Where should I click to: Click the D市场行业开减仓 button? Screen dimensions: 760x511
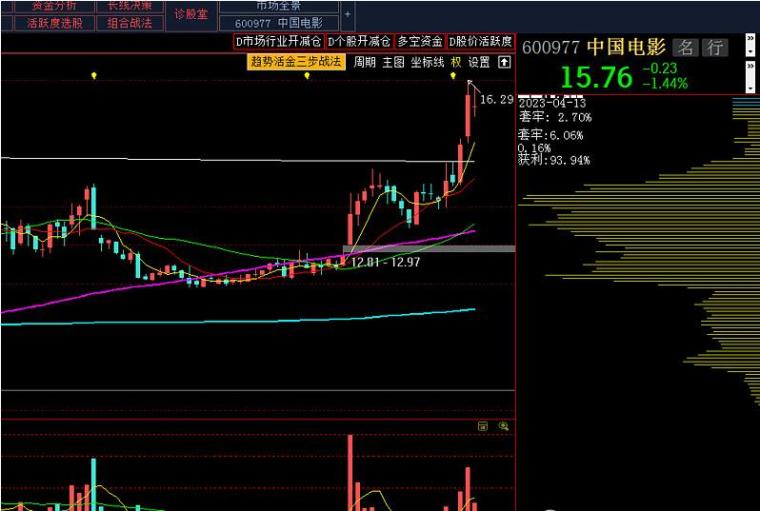click(x=279, y=42)
